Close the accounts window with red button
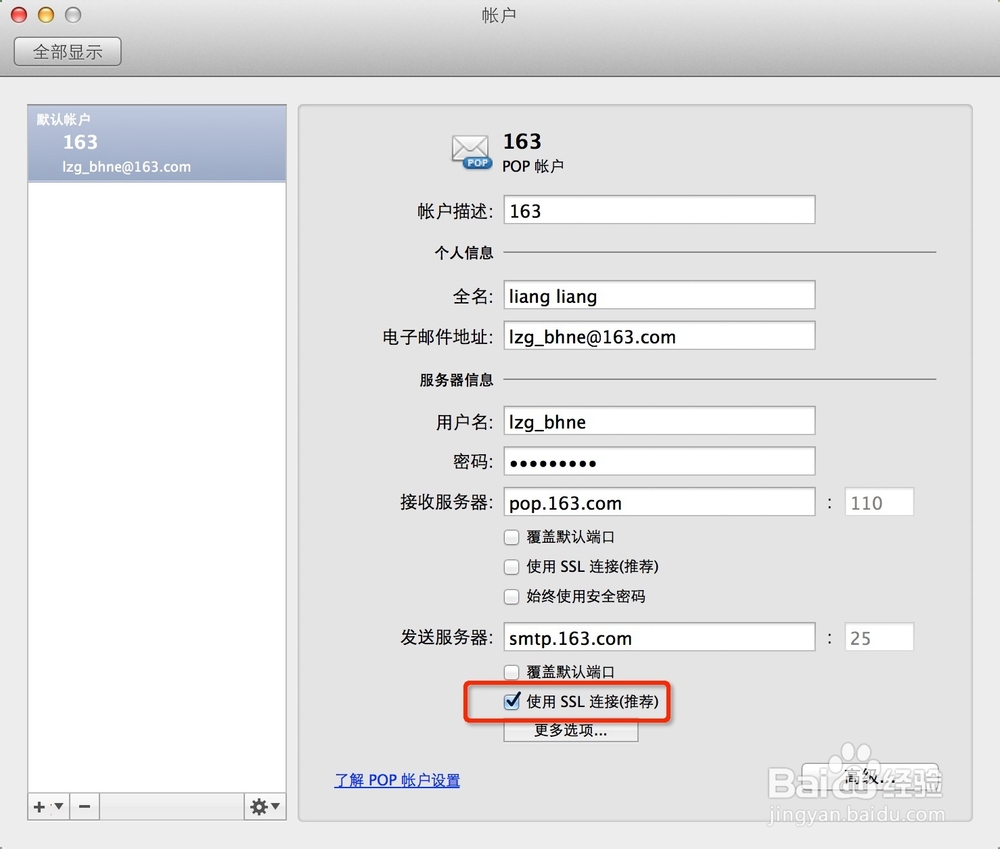Image resolution: width=1000 pixels, height=849 pixels. coord(19,14)
